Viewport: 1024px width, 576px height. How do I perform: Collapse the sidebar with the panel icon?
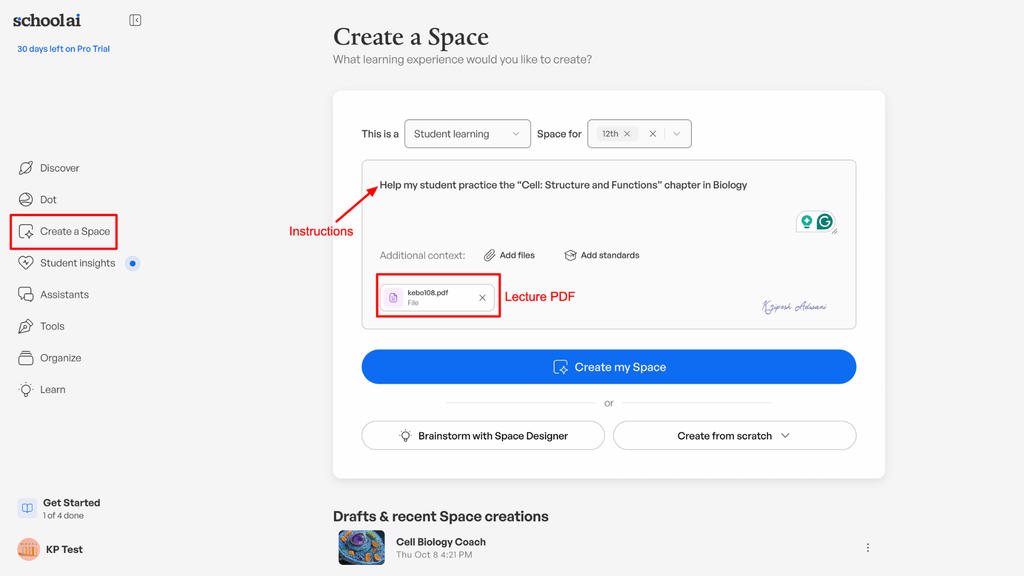click(135, 20)
